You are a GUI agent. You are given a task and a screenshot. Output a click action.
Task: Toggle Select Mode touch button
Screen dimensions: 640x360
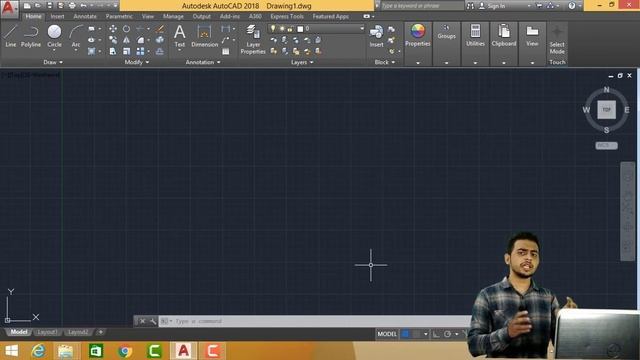pos(557,40)
